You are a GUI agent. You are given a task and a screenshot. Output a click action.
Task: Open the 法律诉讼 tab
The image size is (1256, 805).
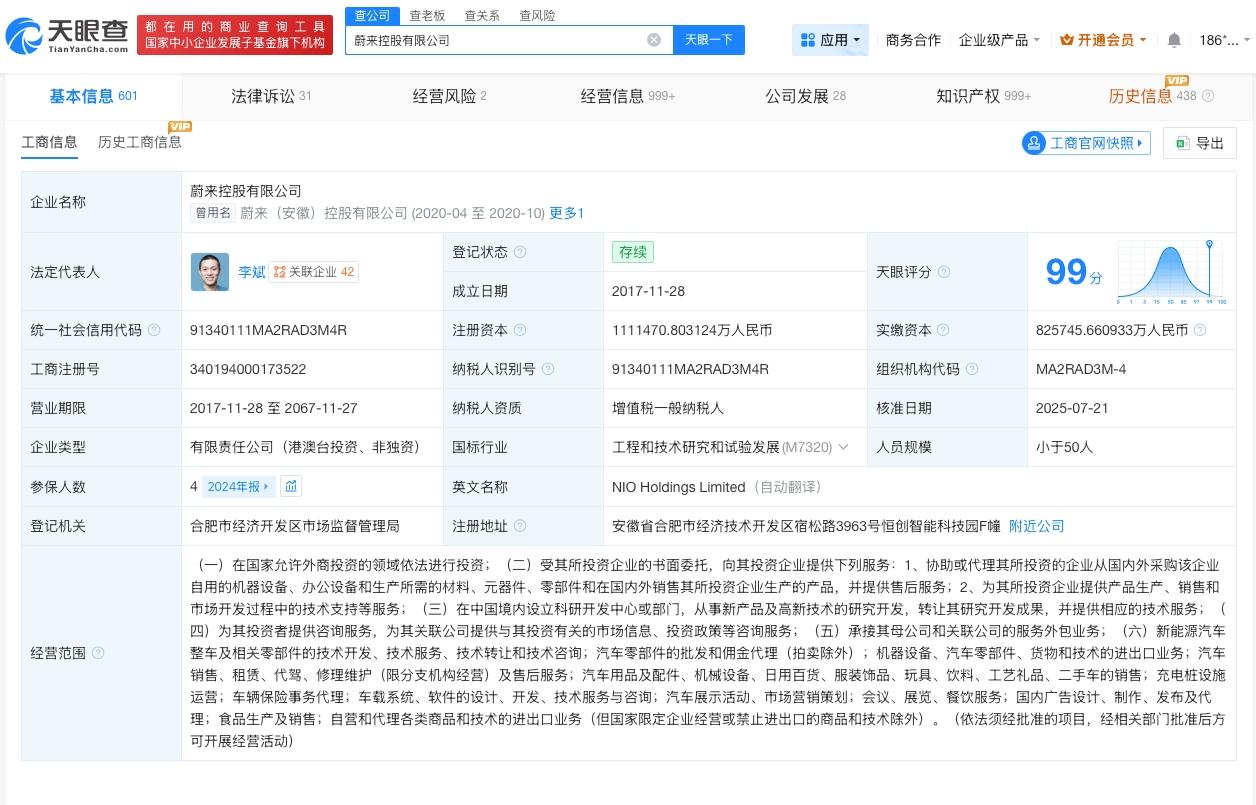pos(271,96)
